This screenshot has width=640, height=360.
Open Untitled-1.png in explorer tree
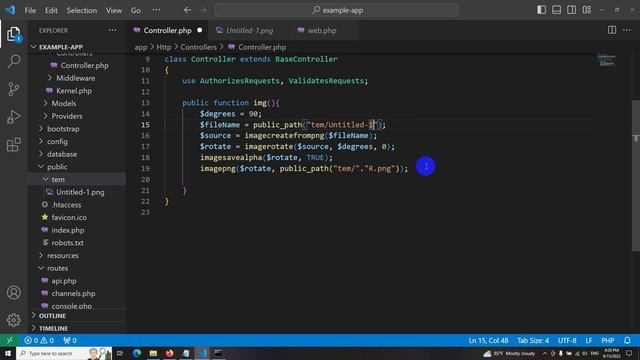pos(80,192)
